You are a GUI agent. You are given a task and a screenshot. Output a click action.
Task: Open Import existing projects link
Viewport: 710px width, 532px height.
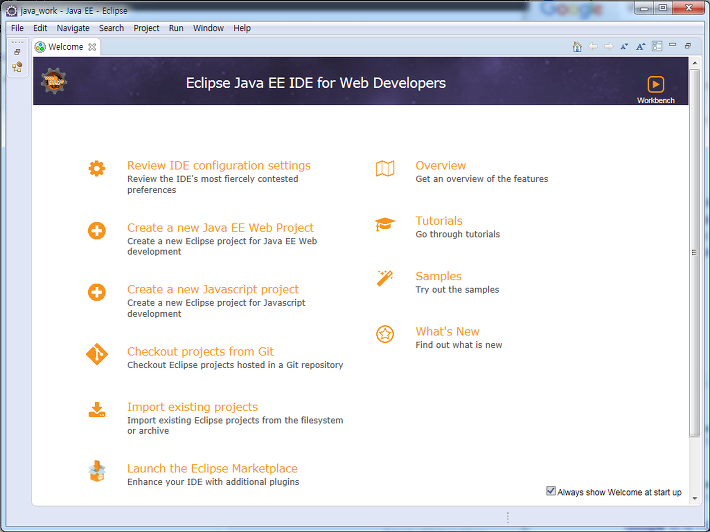(192, 407)
